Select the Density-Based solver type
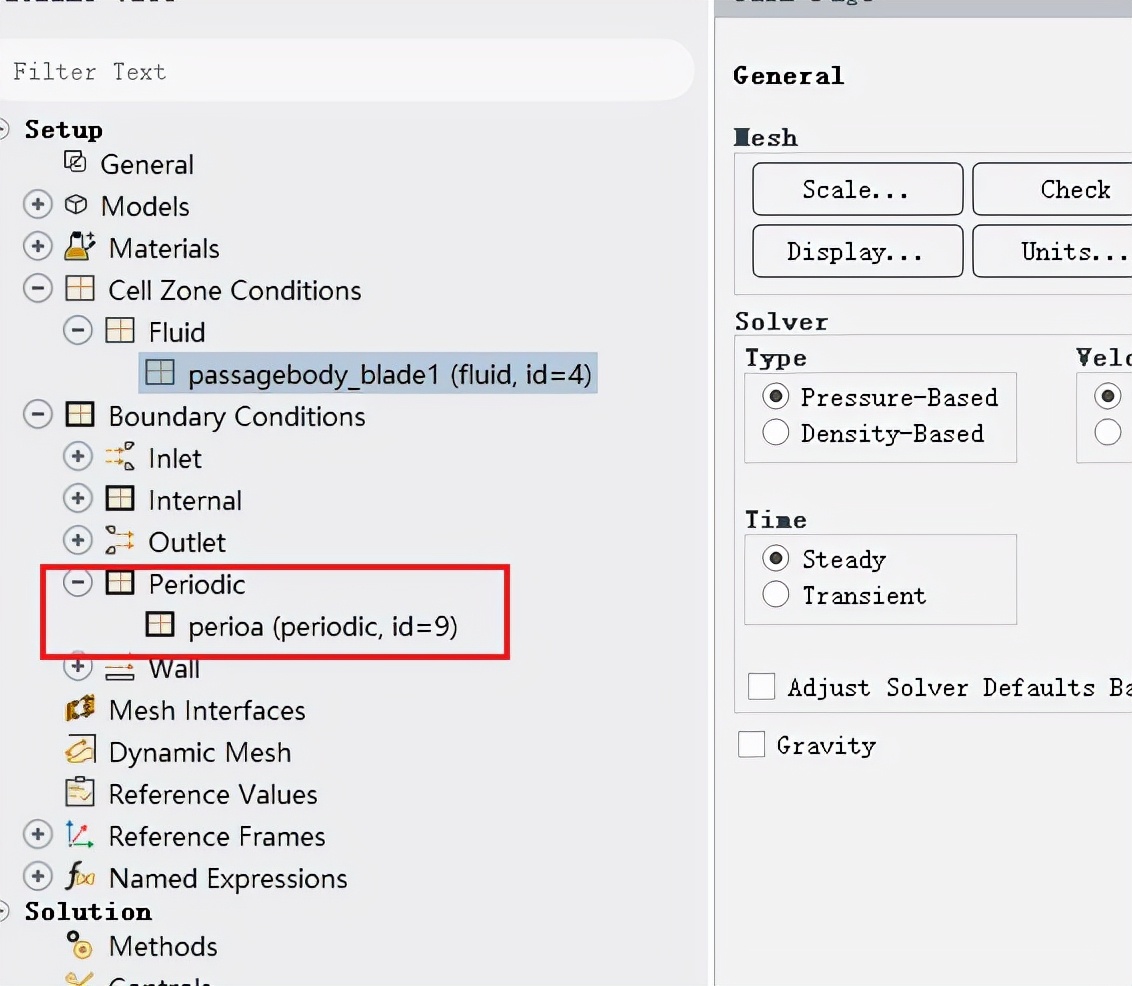This screenshot has height=986, width=1132. (x=776, y=433)
